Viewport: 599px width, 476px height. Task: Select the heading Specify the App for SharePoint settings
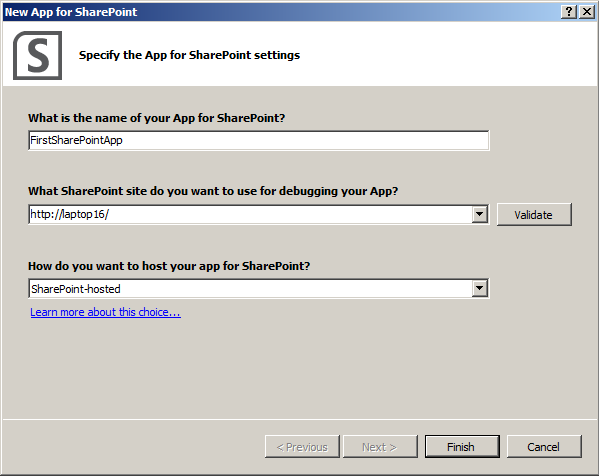click(189, 55)
